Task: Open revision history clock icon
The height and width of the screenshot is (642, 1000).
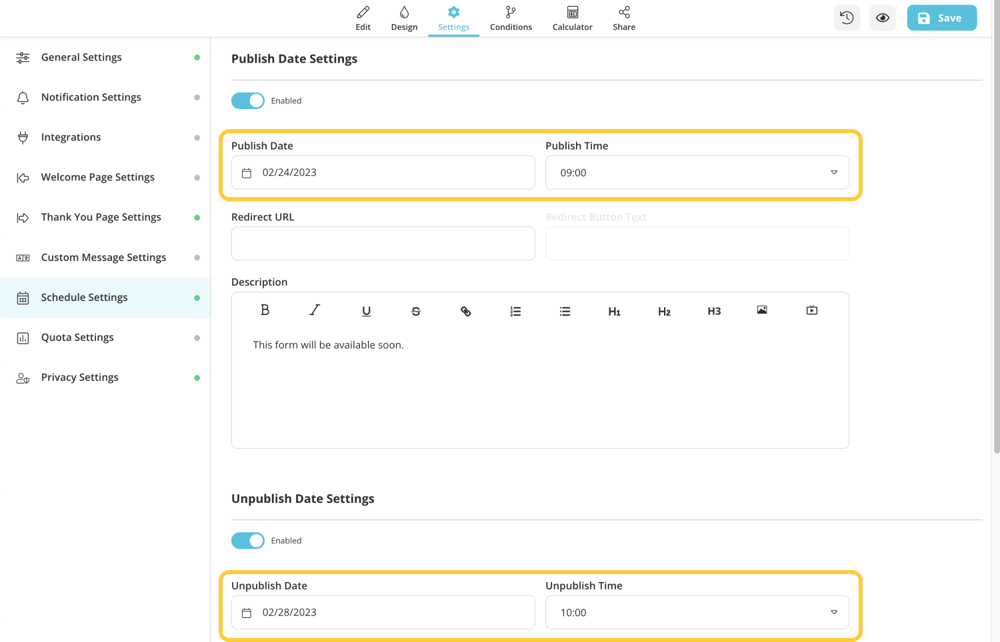Action: [x=847, y=18]
